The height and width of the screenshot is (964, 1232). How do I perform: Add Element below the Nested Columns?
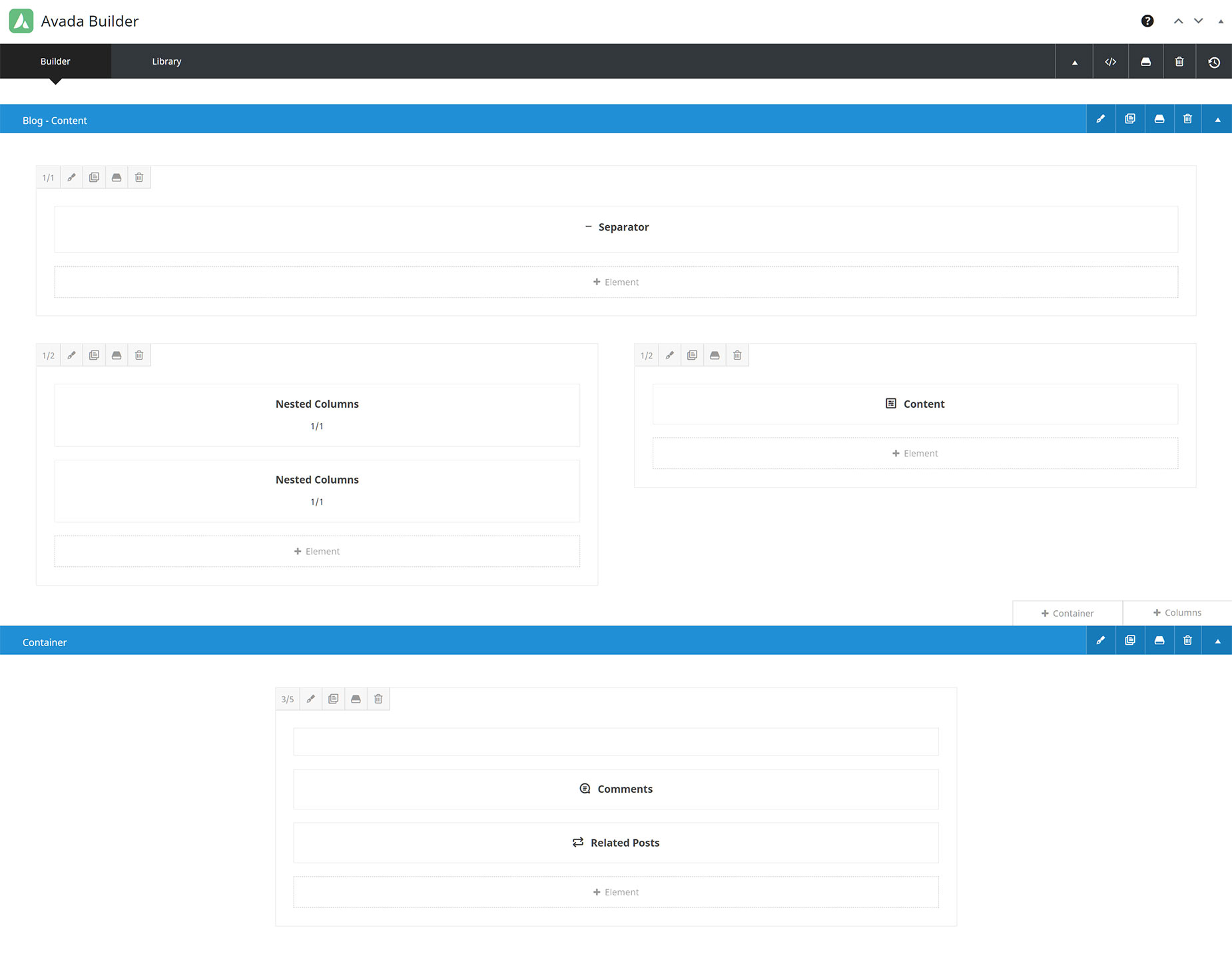point(317,552)
